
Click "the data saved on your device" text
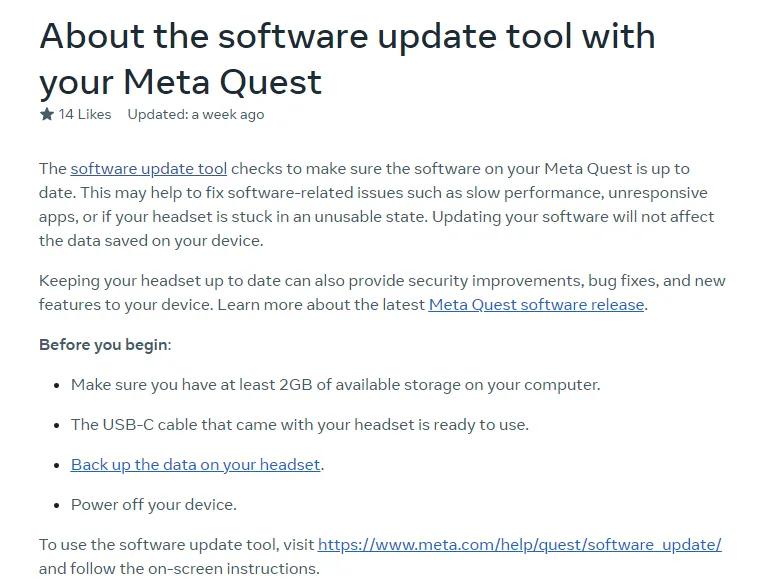[x=150, y=240]
